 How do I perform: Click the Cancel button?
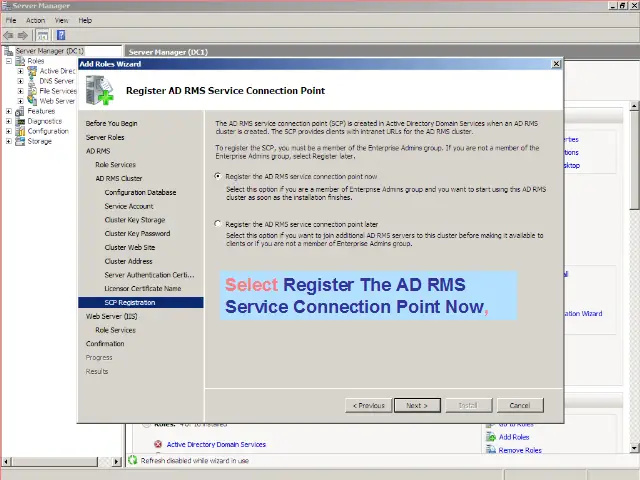click(x=520, y=405)
